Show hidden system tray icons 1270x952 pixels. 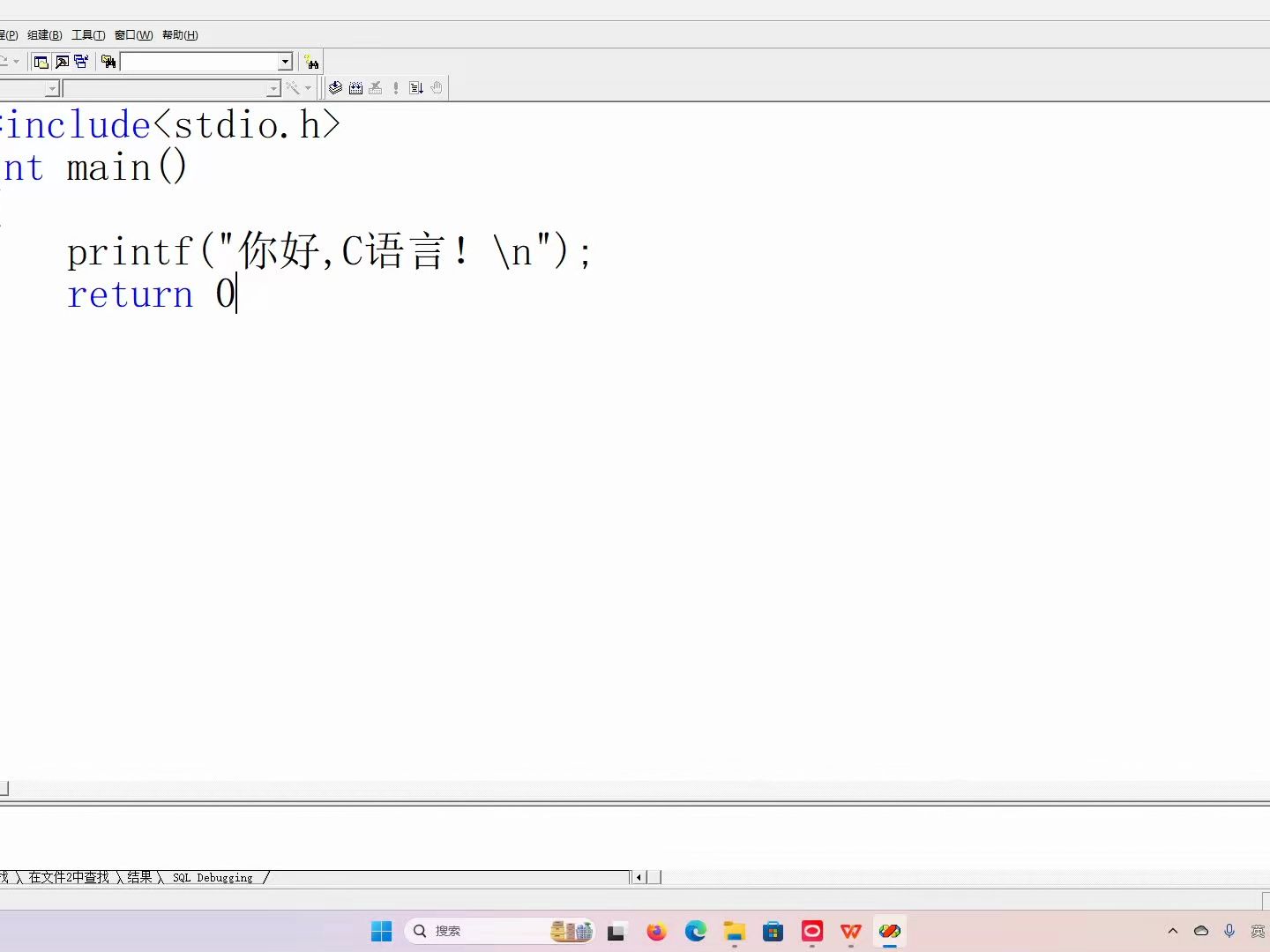1173,931
